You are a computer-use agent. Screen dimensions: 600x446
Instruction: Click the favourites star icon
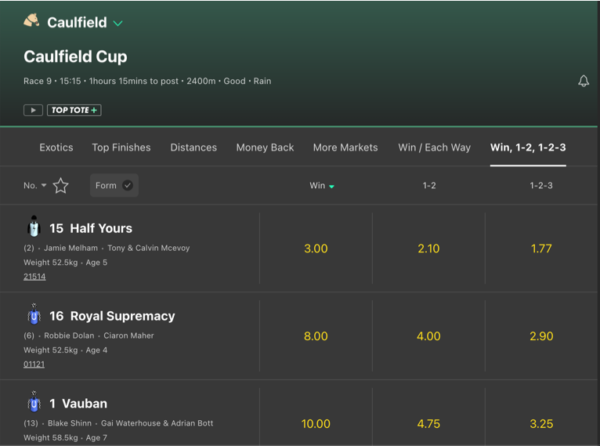tap(61, 185)
